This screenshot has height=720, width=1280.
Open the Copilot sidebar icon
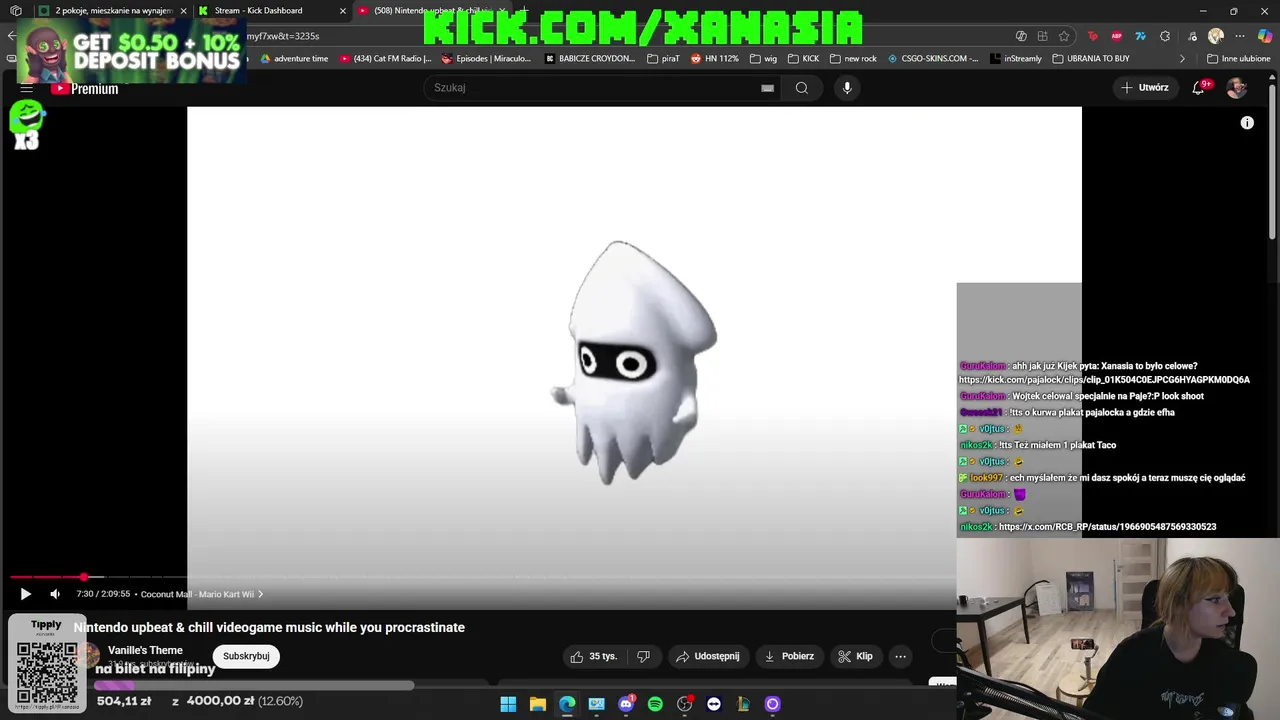pyautogui.click(x=1265, y=36)
